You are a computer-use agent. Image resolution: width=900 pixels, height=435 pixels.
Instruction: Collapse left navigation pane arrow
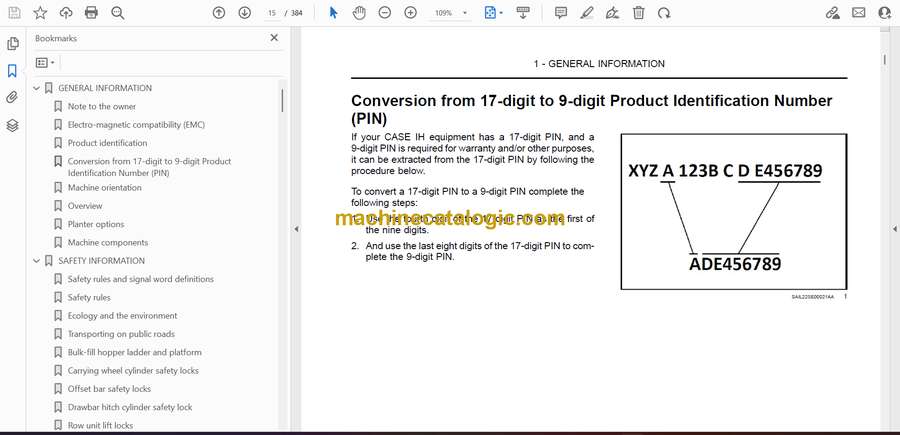coord(296,229)
